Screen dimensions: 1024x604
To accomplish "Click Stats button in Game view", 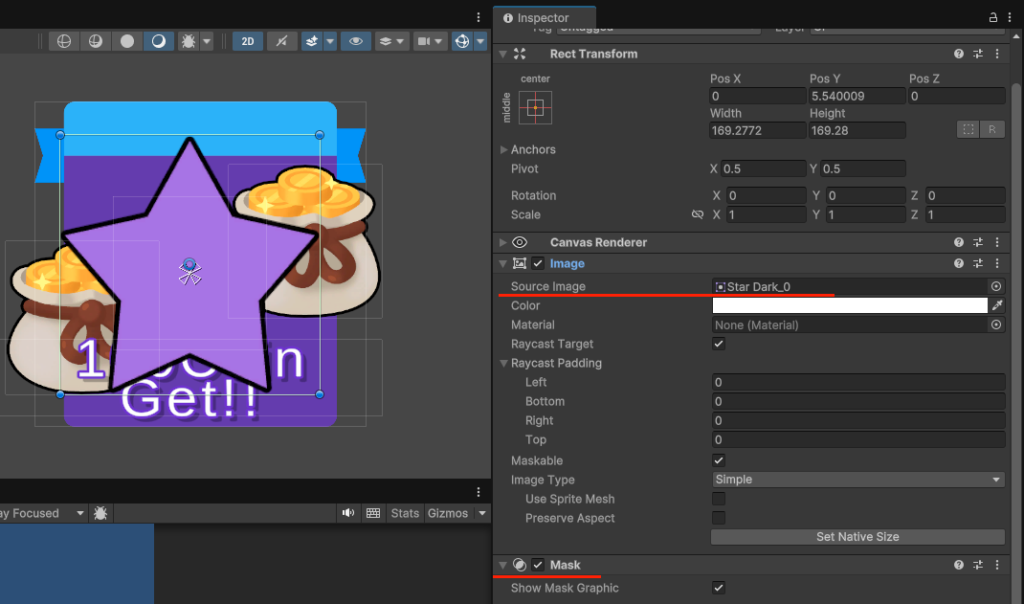I will [405, 513].
